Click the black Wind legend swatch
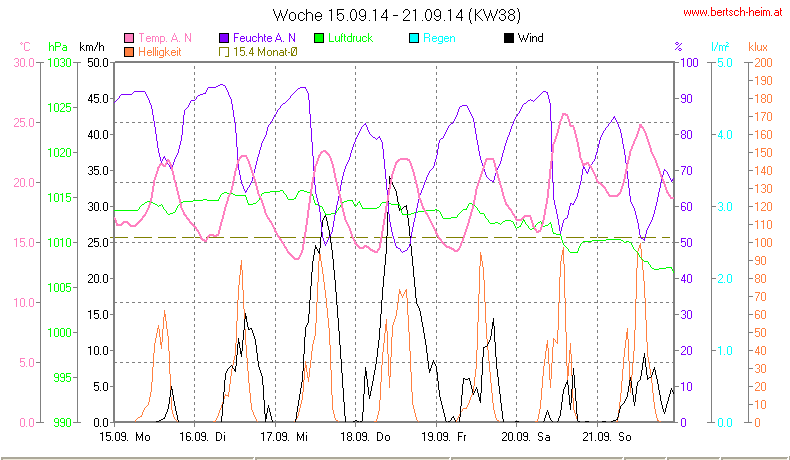Viewport: 790px width, 460px height. 509,38
